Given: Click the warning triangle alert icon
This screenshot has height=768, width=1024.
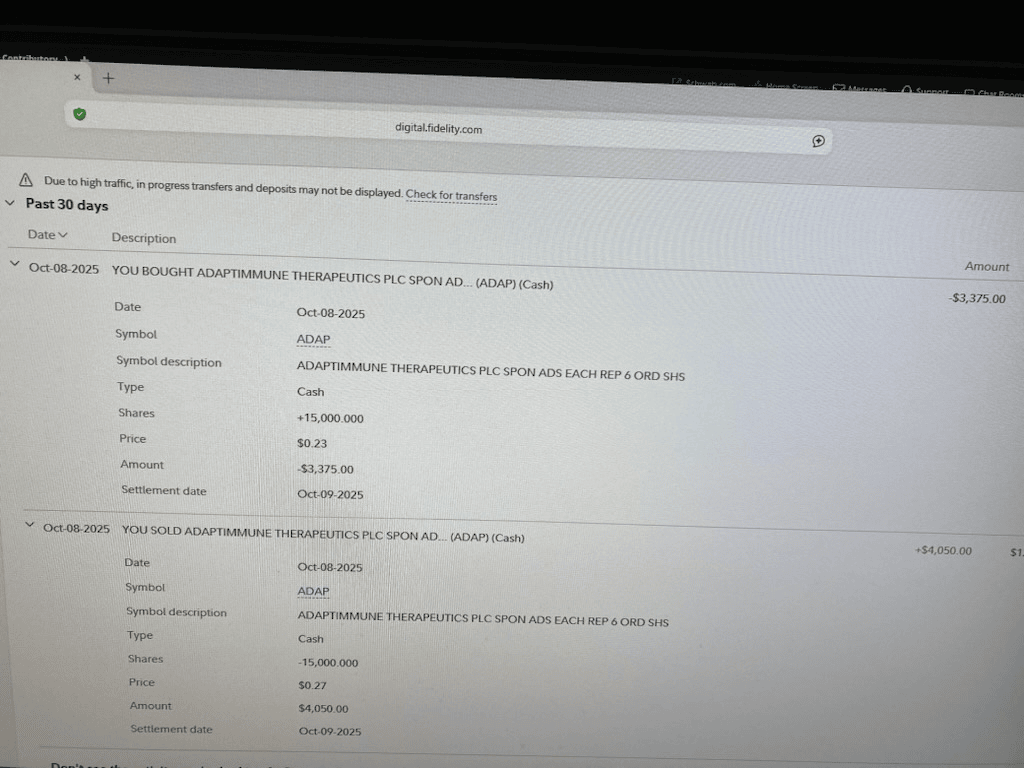Looking at the screenshot, I should pos(25,180).
